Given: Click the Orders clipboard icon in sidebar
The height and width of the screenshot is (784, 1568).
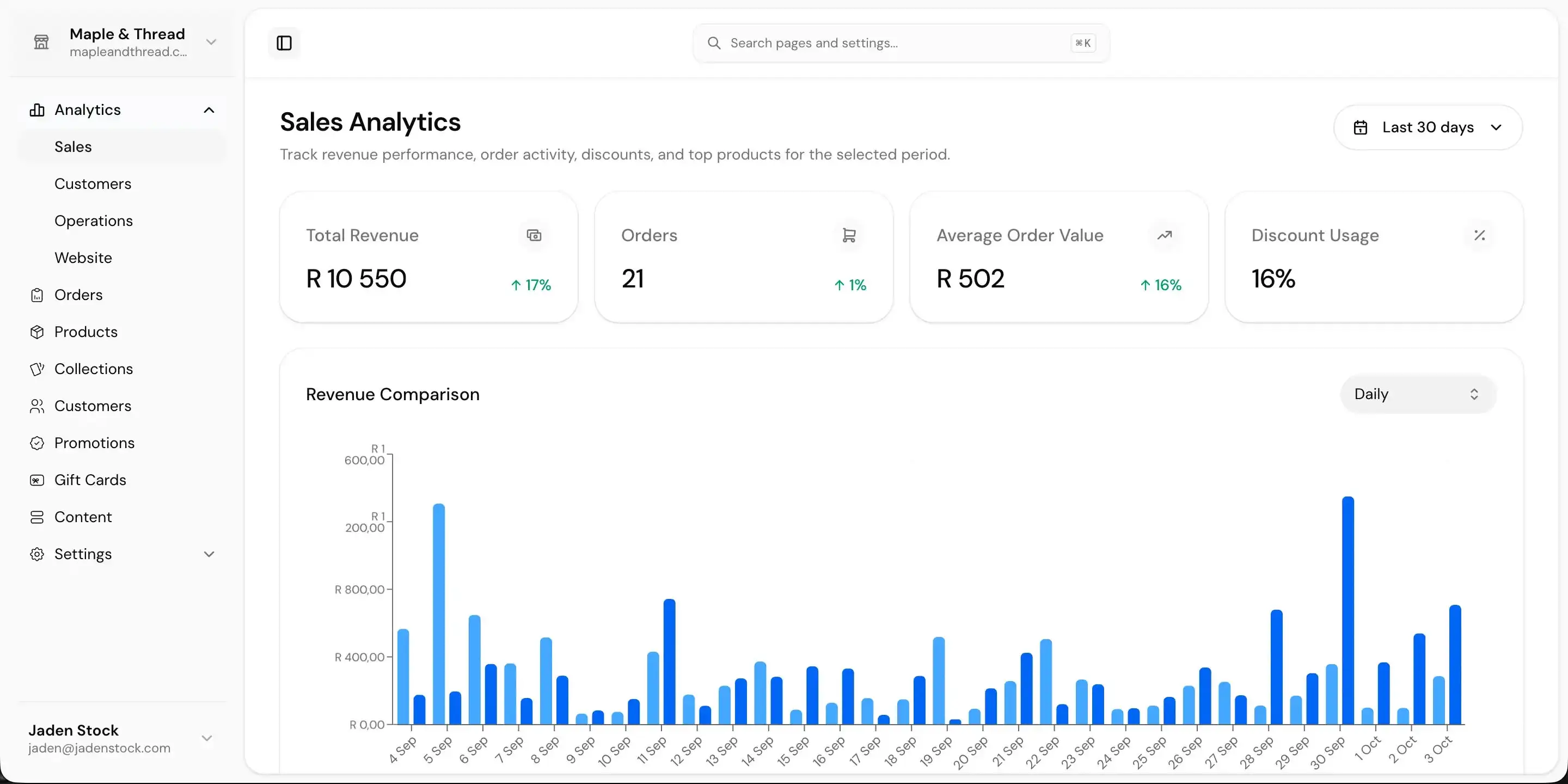Looking at the screenshot, I should click(37, 295).
